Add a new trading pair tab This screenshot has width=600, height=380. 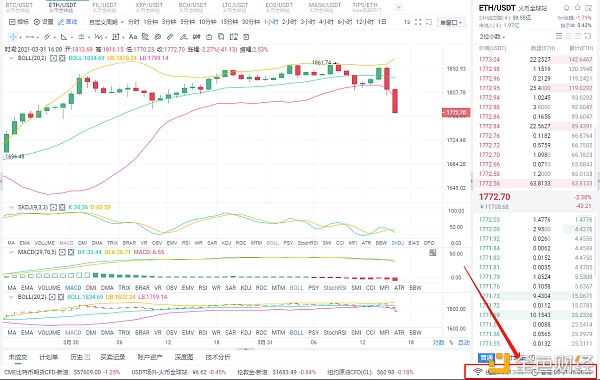399,7
